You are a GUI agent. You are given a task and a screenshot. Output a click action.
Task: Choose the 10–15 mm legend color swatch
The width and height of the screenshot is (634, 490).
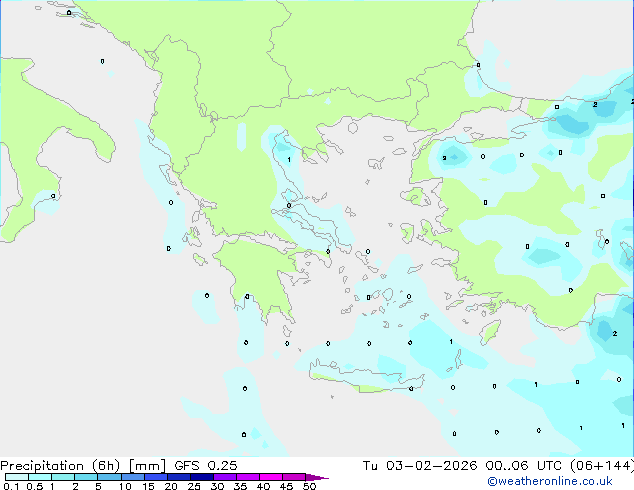coord(132,477)
